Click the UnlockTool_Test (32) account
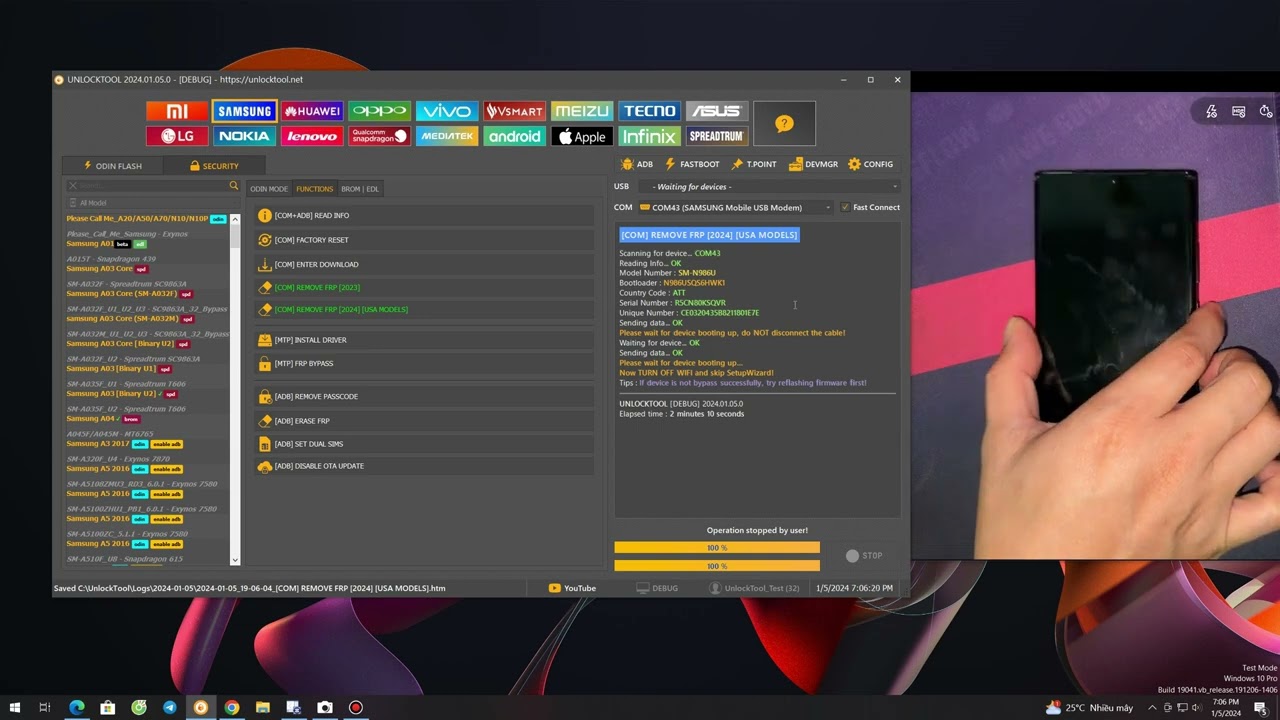The height and width of the screenshot is (720, 1280). click(754, 588)
